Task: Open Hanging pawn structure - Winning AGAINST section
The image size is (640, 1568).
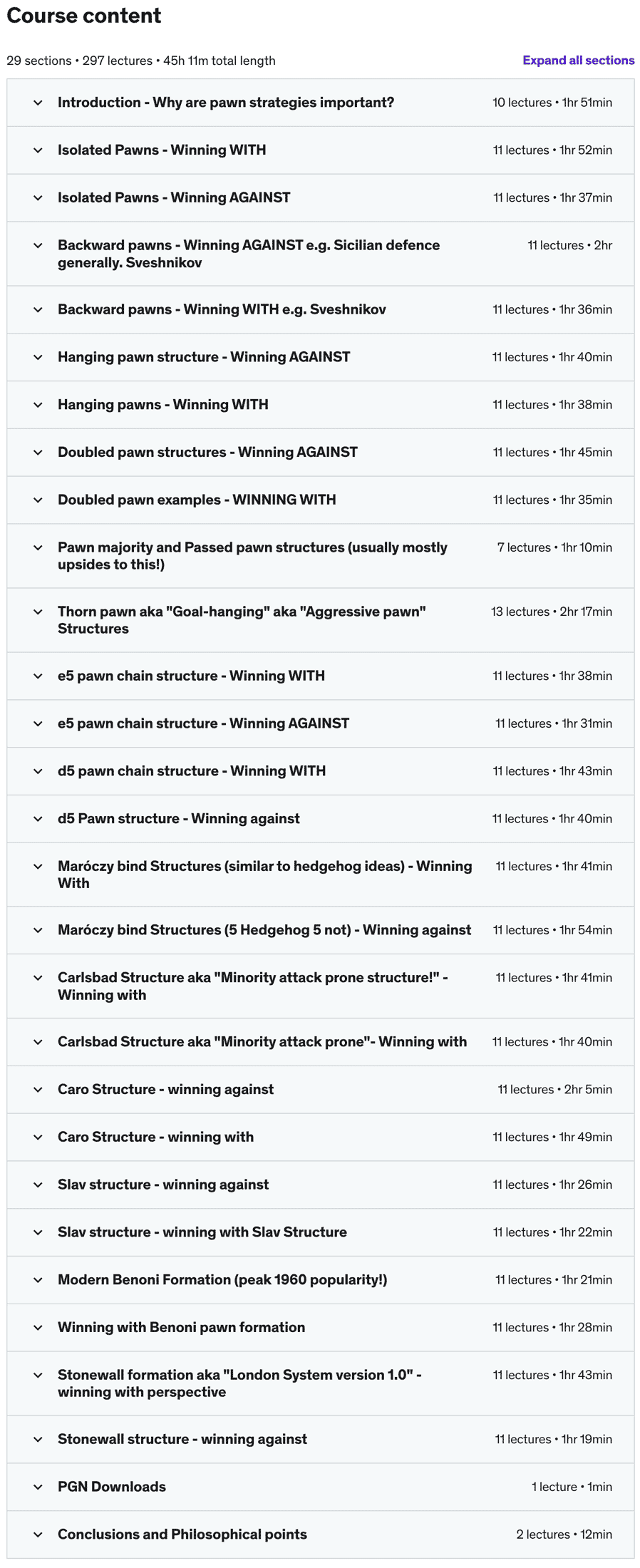Action: 204,357
